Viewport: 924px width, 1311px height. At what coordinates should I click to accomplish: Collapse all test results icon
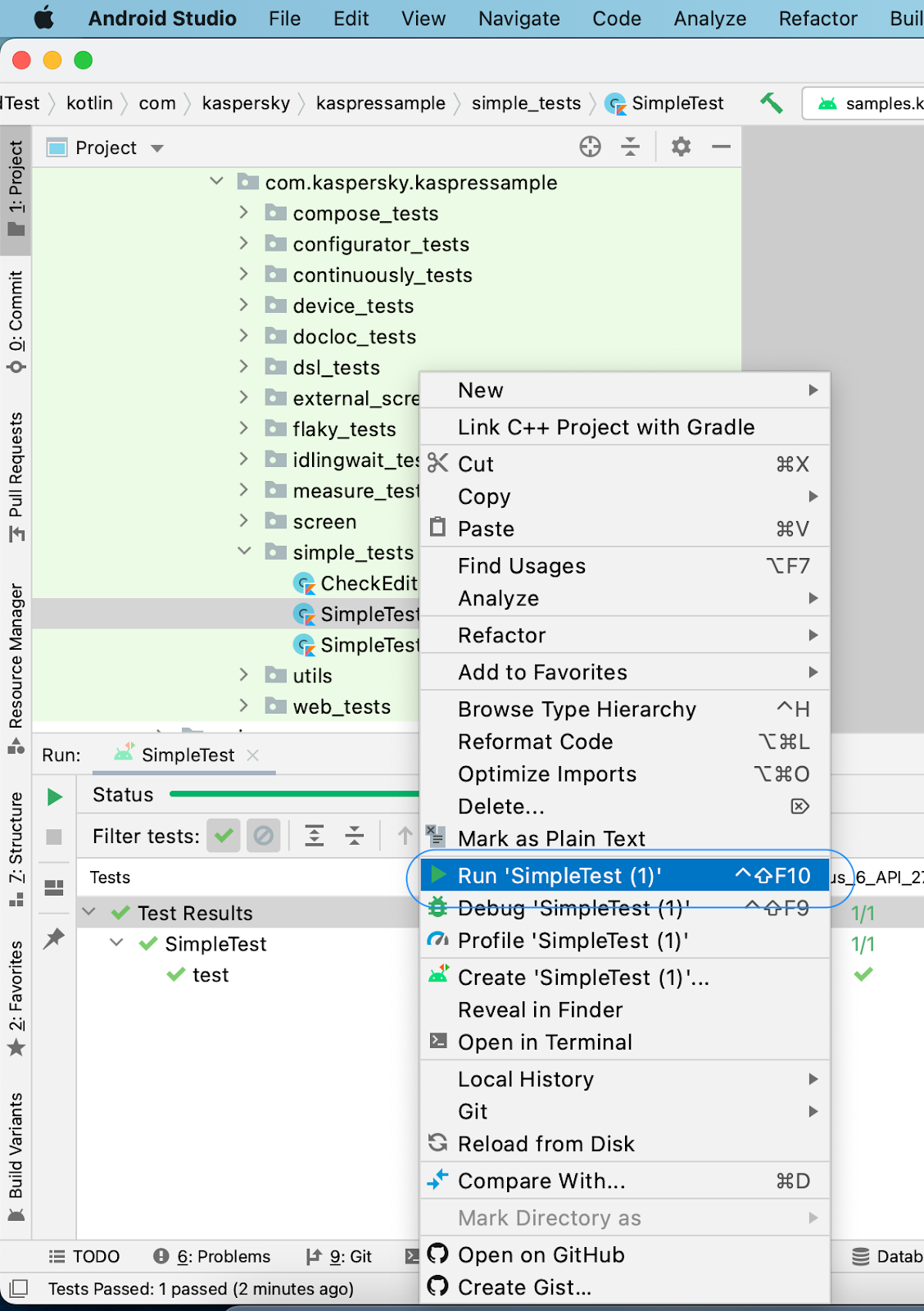tap(354, 836)
